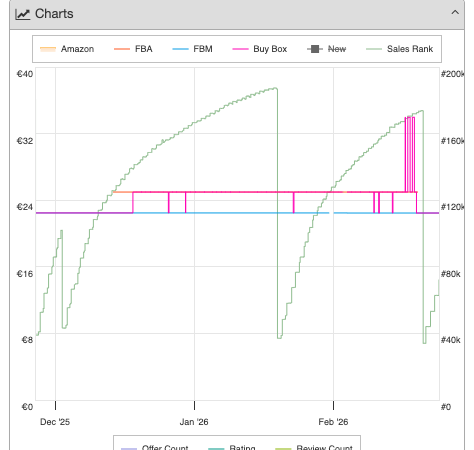Click the Charts panel title
Image resolution: width=474 pixels, height=450 pixels.
click(x=54, y=14)
